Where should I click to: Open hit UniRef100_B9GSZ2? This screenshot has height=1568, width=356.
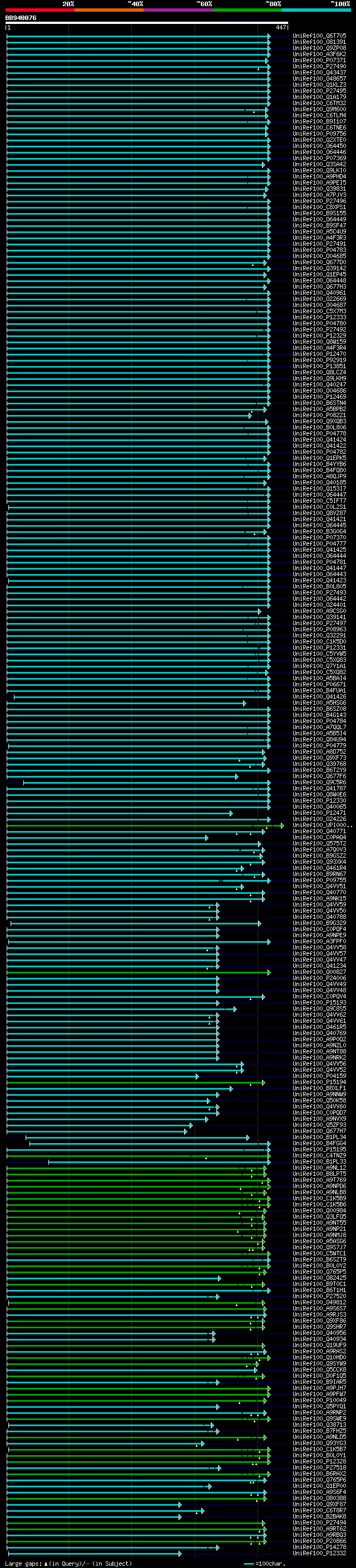coord(319,856)
